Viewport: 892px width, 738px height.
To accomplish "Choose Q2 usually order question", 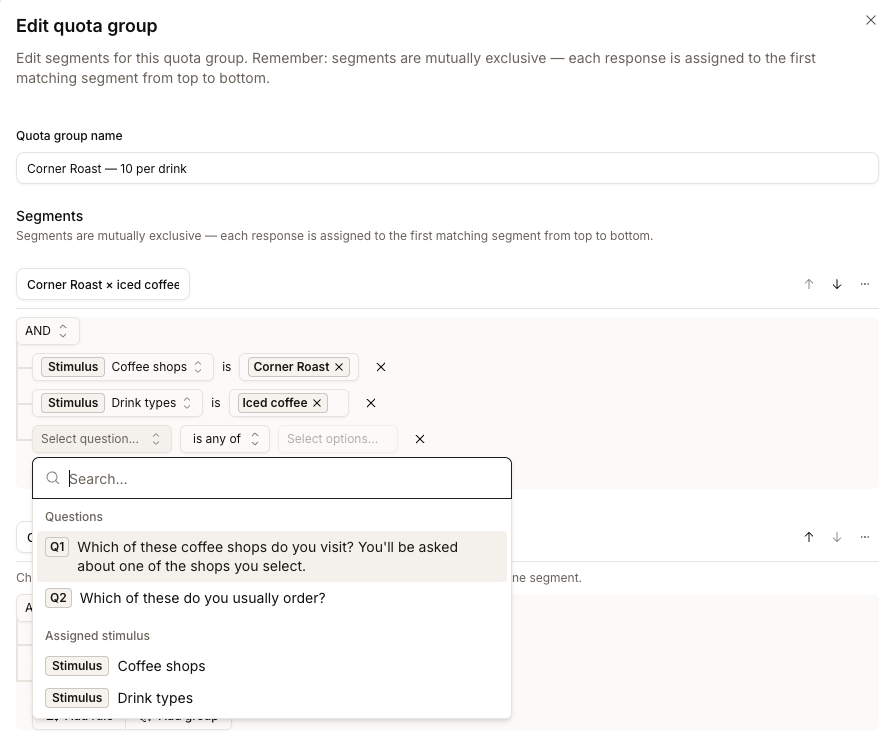I will click(272, 598).
